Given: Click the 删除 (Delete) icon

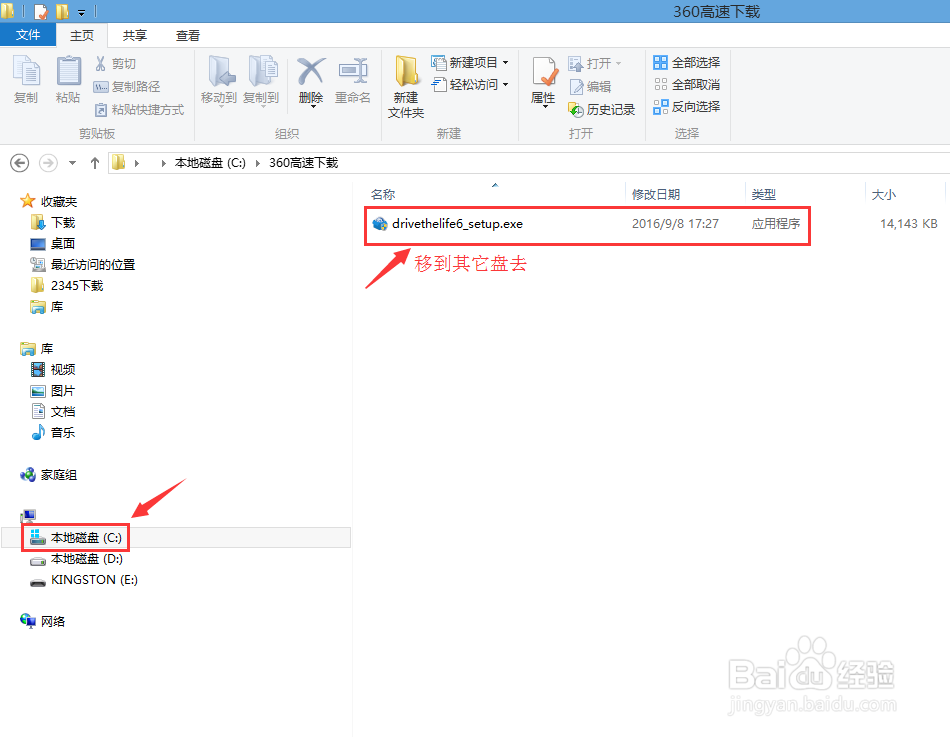Looking at the screenshot, I should click(310, 80).
